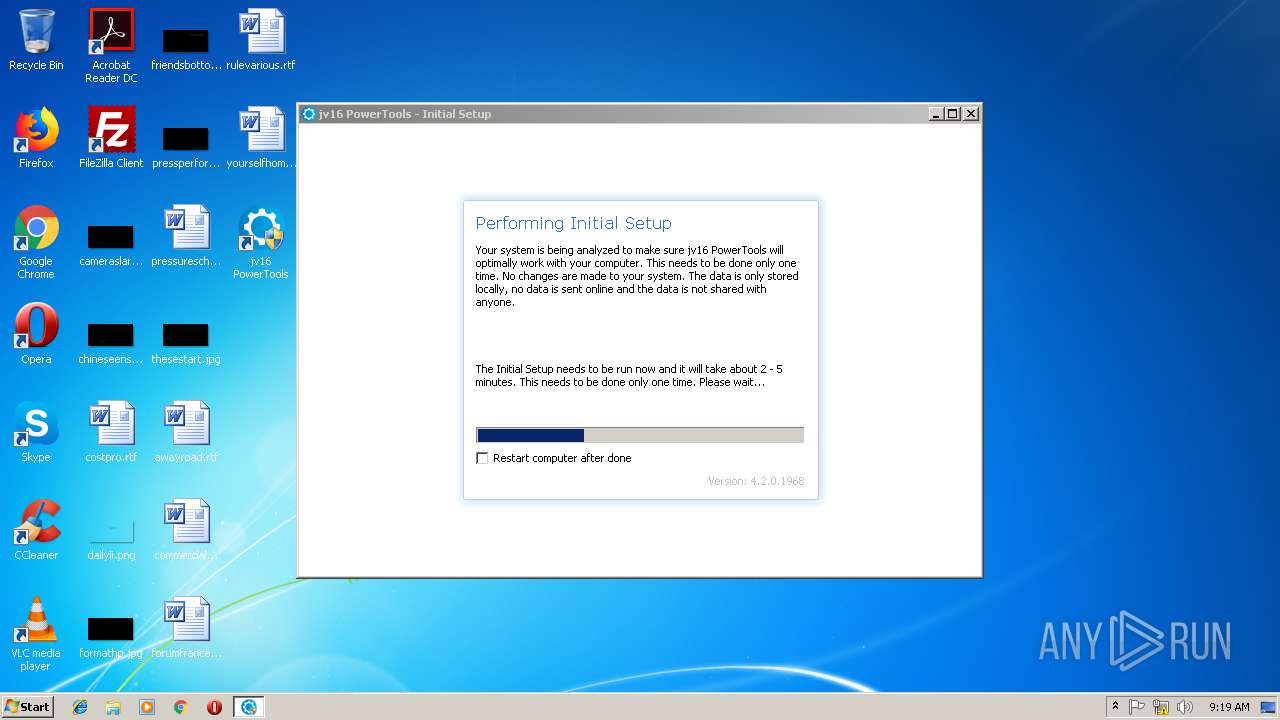
Task: Select the friendsbotto... desktop file
Action: click(x=186, y=46)
